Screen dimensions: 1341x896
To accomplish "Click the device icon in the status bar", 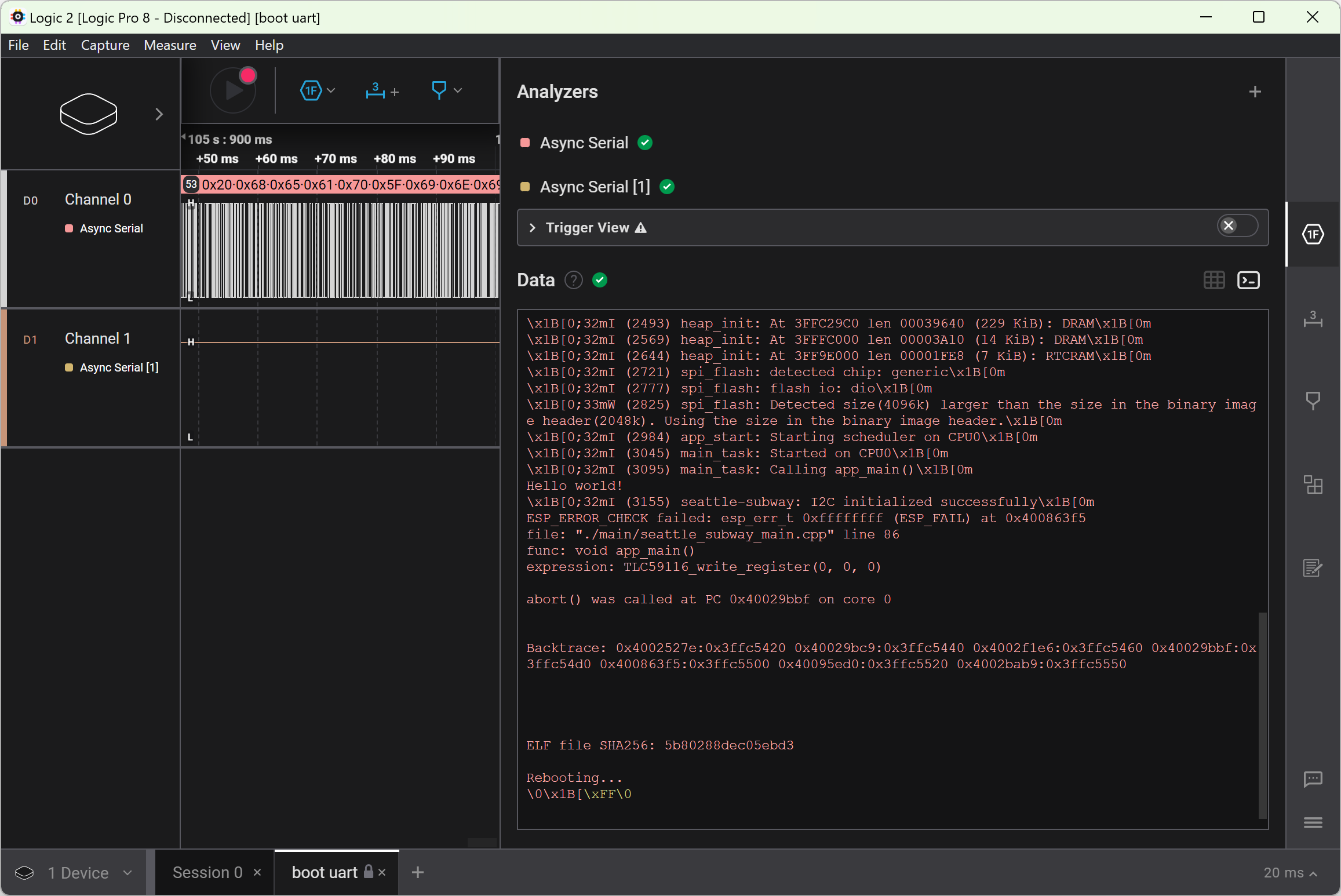I will 24,872.
